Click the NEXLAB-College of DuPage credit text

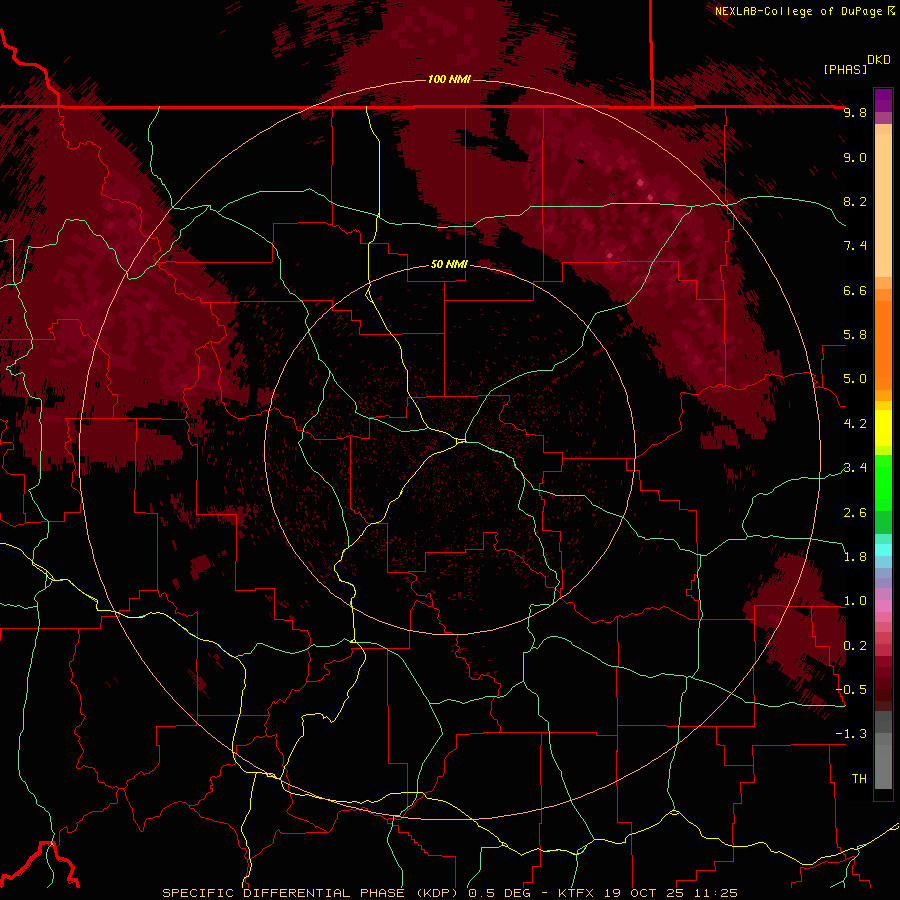pyautogui.click(x=805, y=11)
